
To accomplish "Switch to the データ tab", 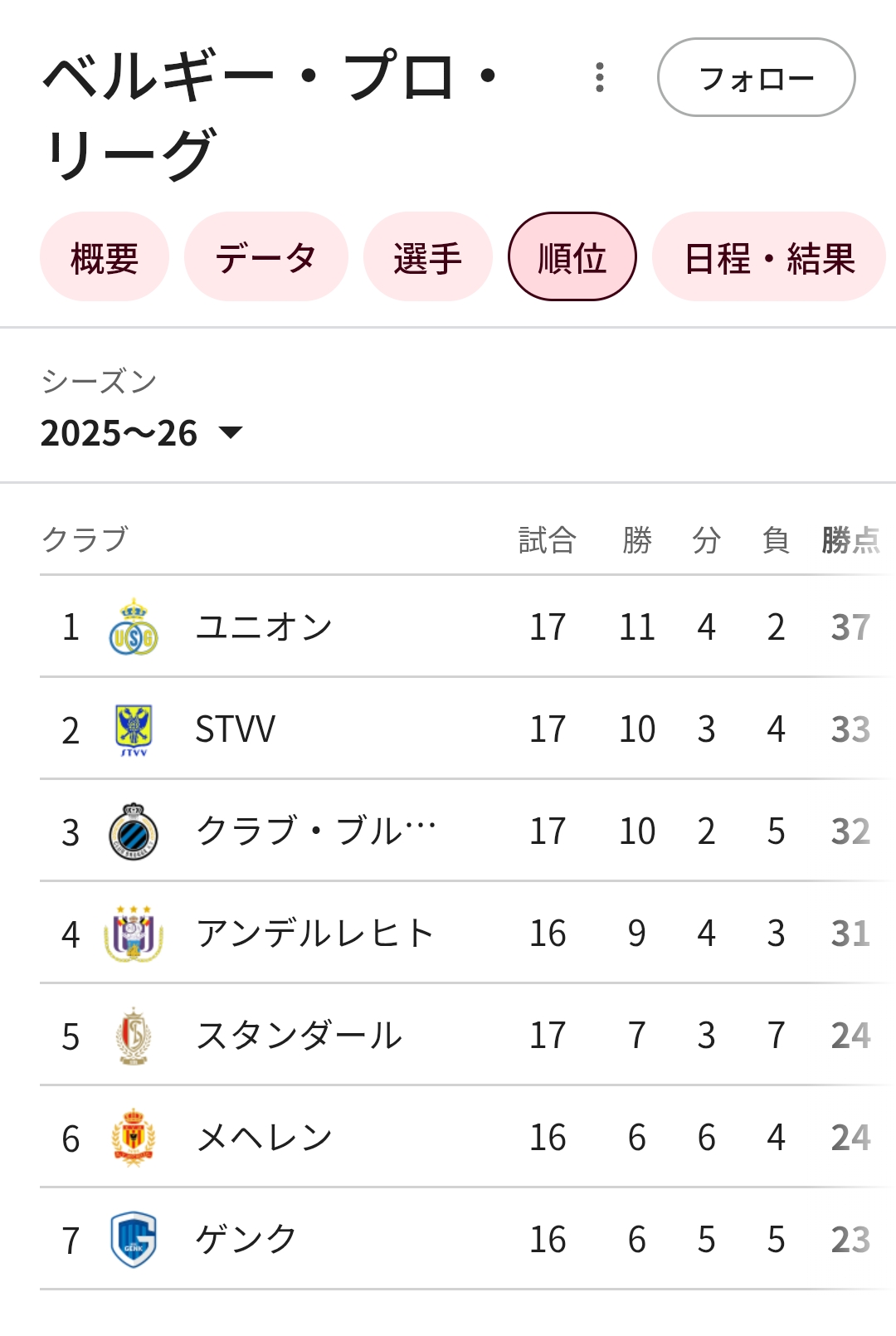I will point(265,257).
